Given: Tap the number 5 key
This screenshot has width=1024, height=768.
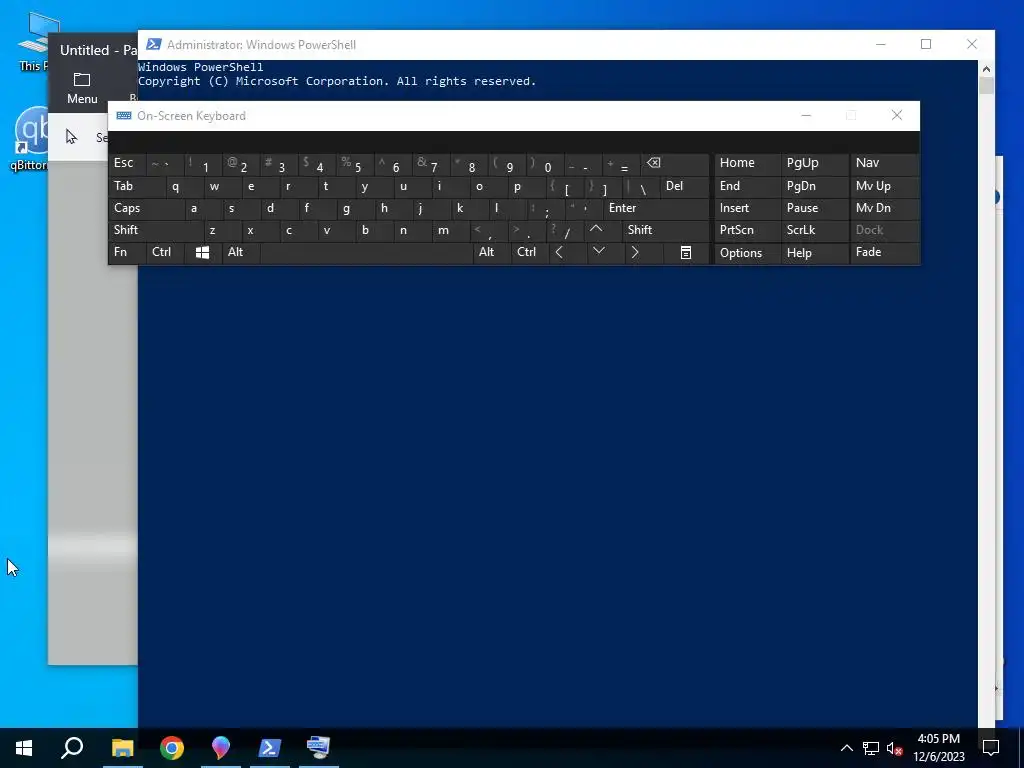Looking at the screenshot, I should coord(356,165).
